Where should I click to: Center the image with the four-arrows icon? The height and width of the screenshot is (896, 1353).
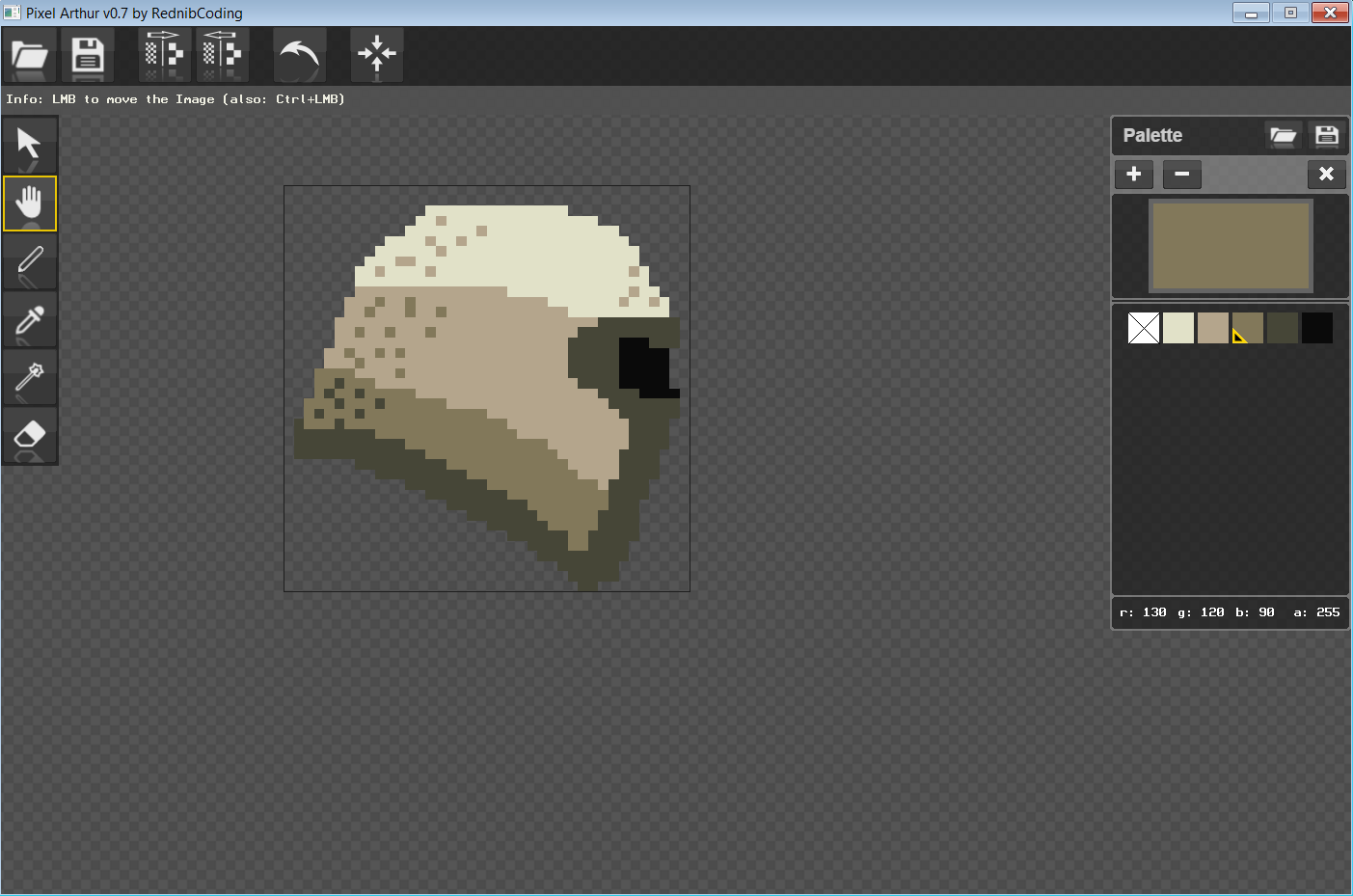(376, 54)
